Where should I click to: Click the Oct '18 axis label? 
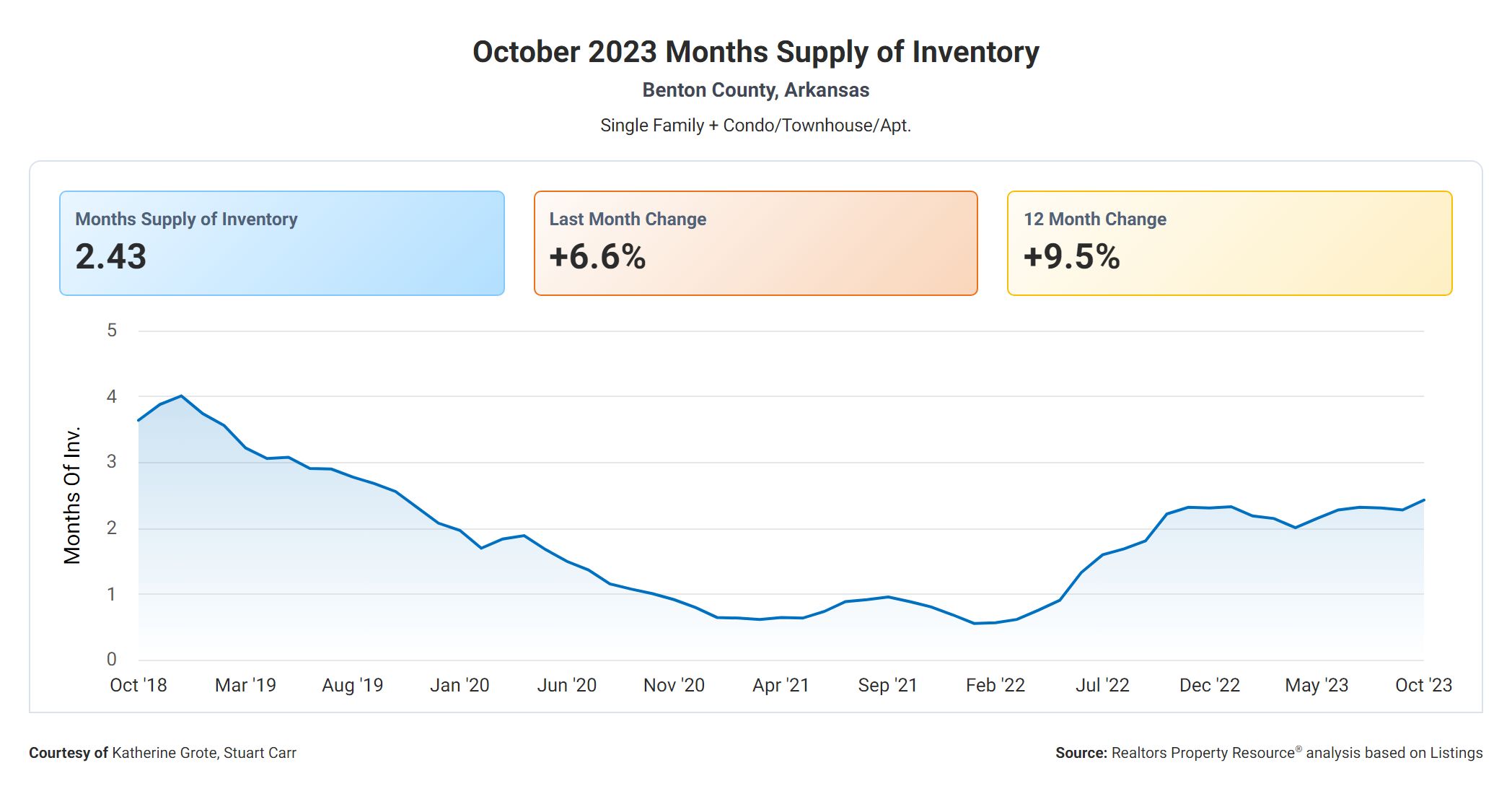pos(138,685)
